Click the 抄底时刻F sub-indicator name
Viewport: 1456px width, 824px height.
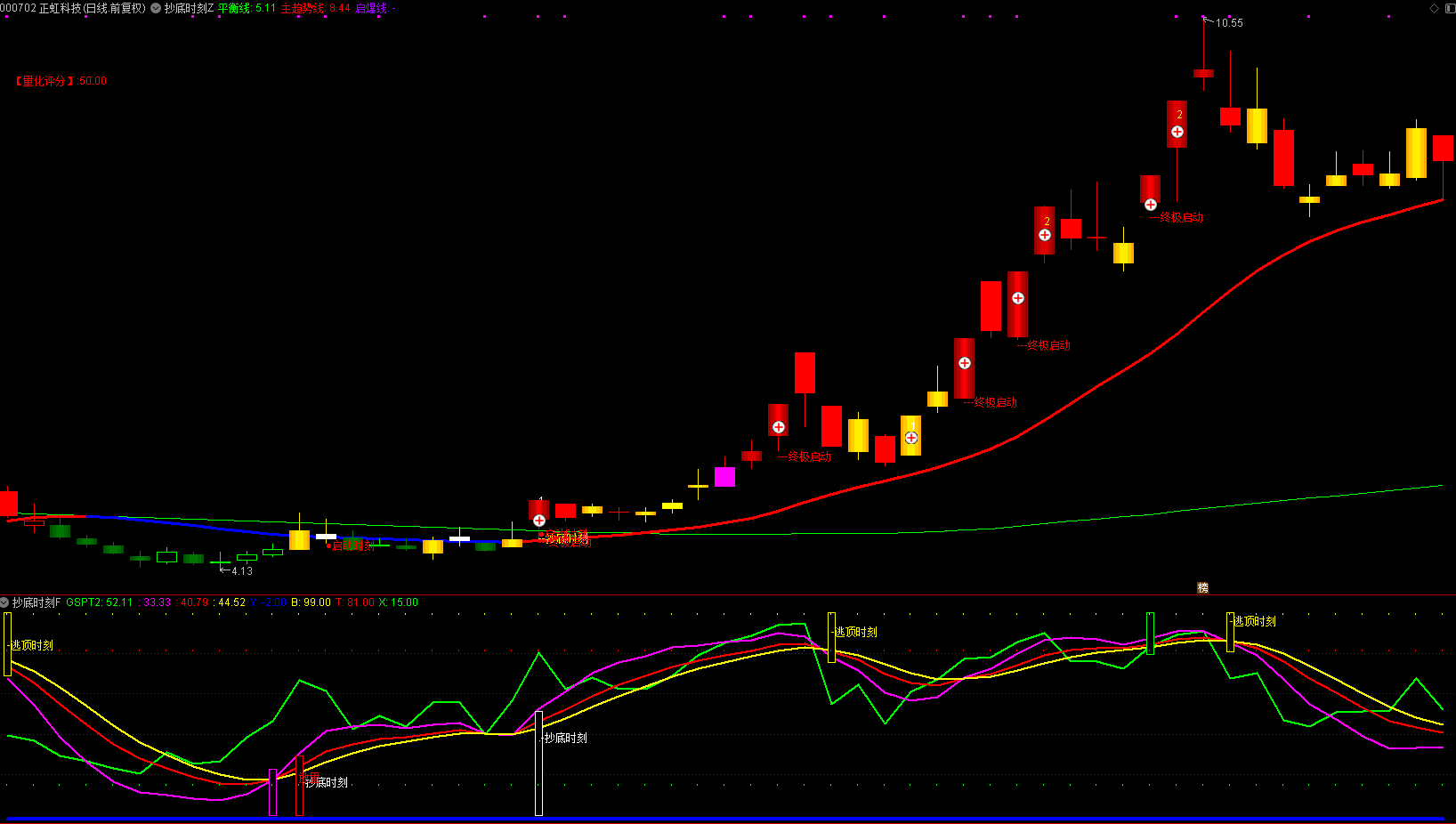tap(36, 602)
